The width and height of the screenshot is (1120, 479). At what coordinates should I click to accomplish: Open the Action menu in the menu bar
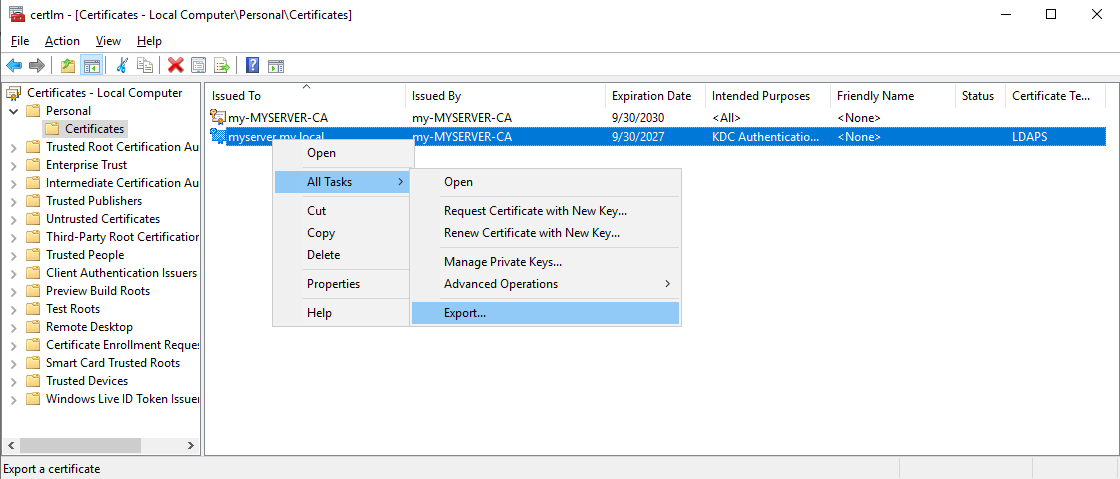62,41
